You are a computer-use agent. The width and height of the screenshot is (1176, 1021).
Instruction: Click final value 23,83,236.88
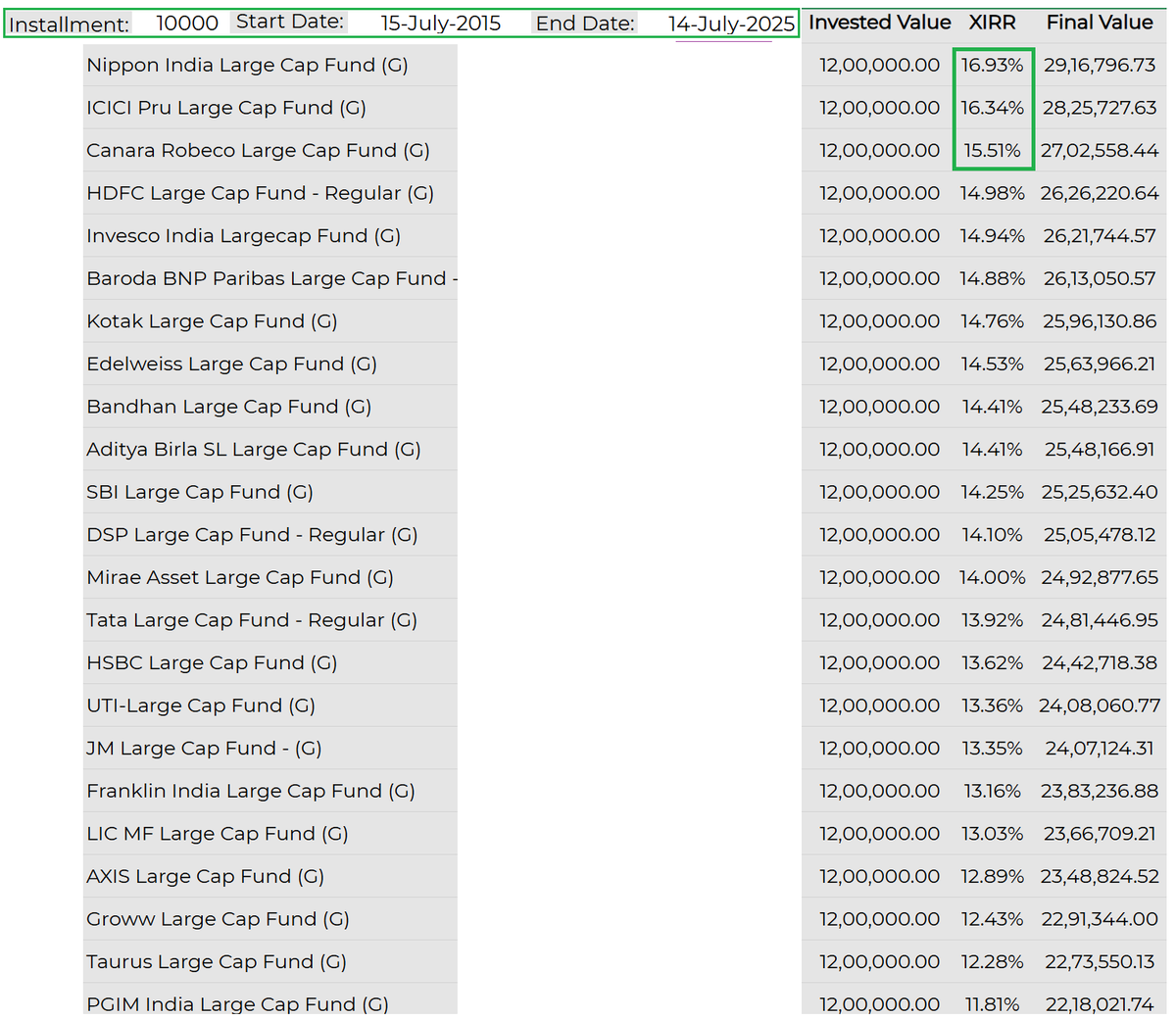1100,791
